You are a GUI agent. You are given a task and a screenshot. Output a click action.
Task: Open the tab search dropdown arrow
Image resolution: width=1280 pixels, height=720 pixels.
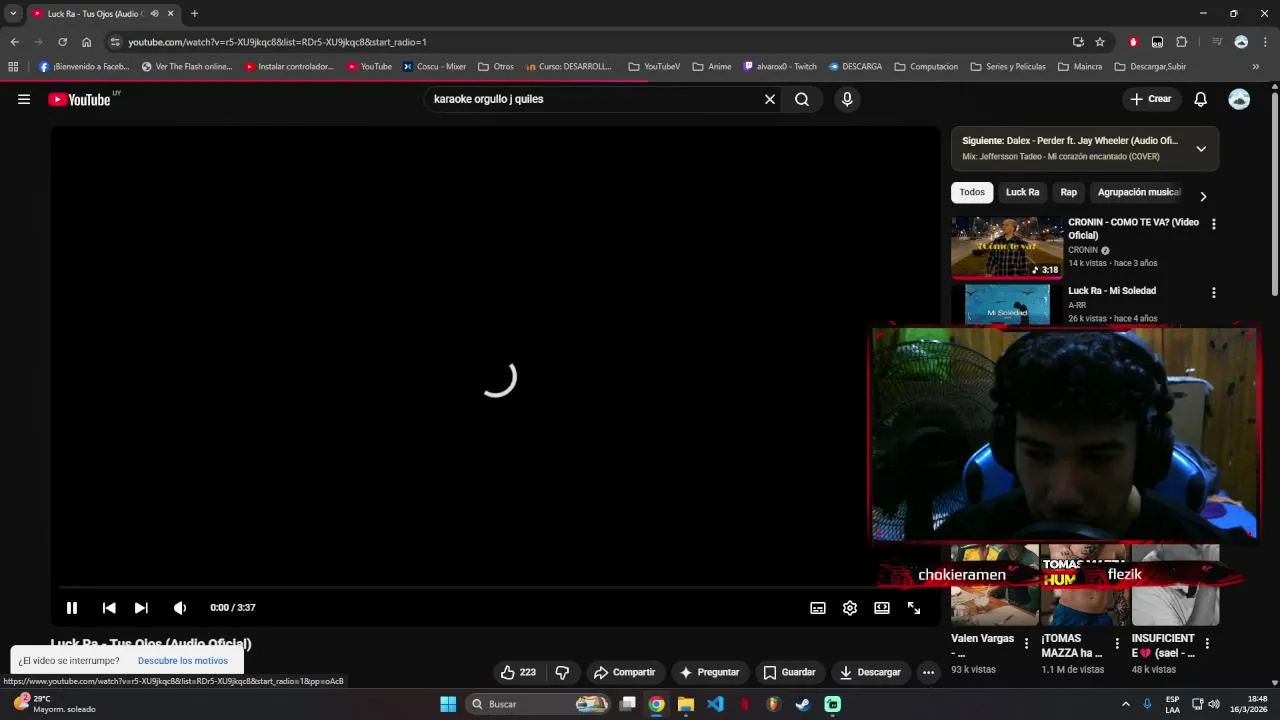[13, 13]
